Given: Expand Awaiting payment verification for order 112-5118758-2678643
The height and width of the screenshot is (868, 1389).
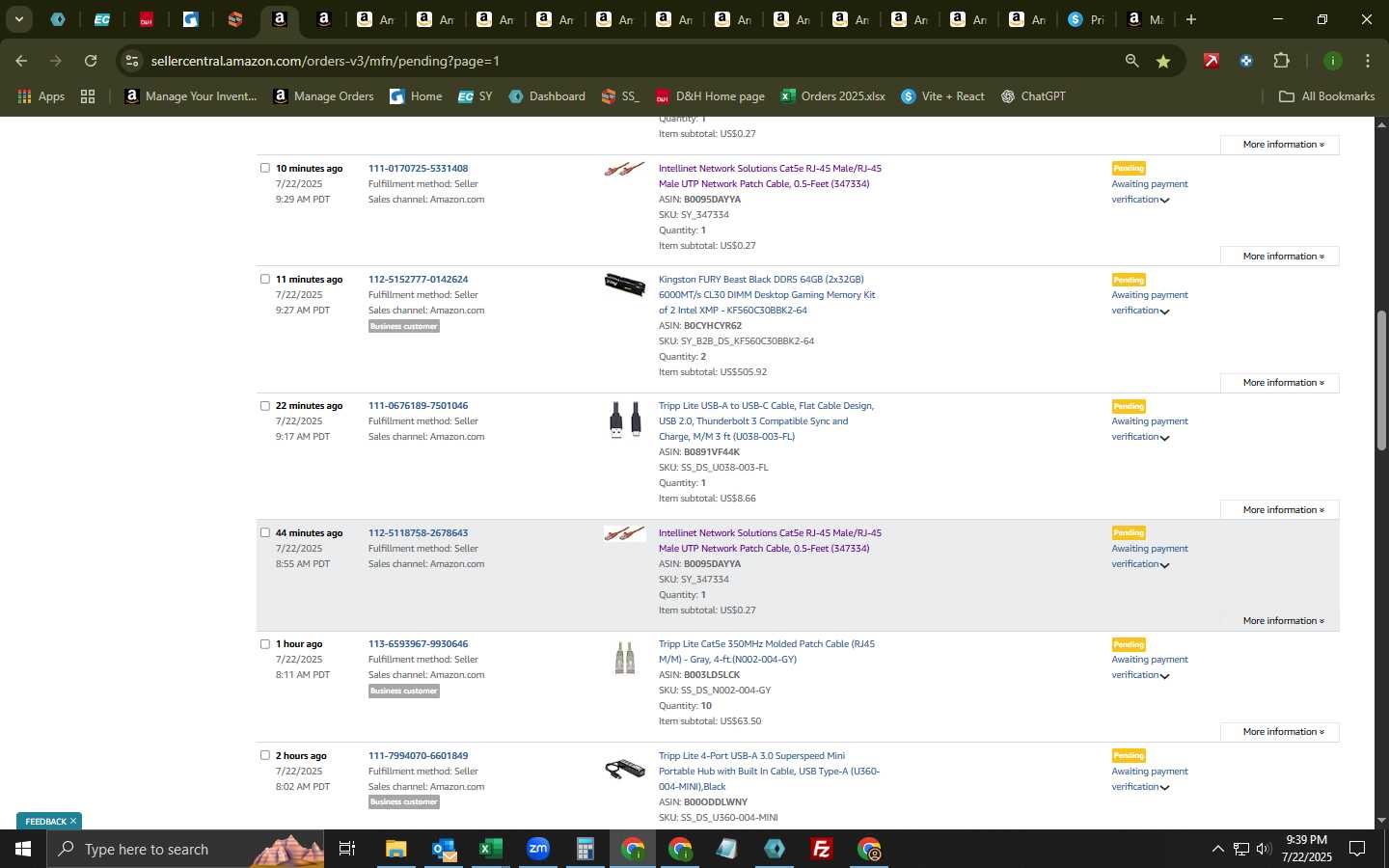Looking at the screenshot, I should pyautogui.click(x=1150, y=556).
